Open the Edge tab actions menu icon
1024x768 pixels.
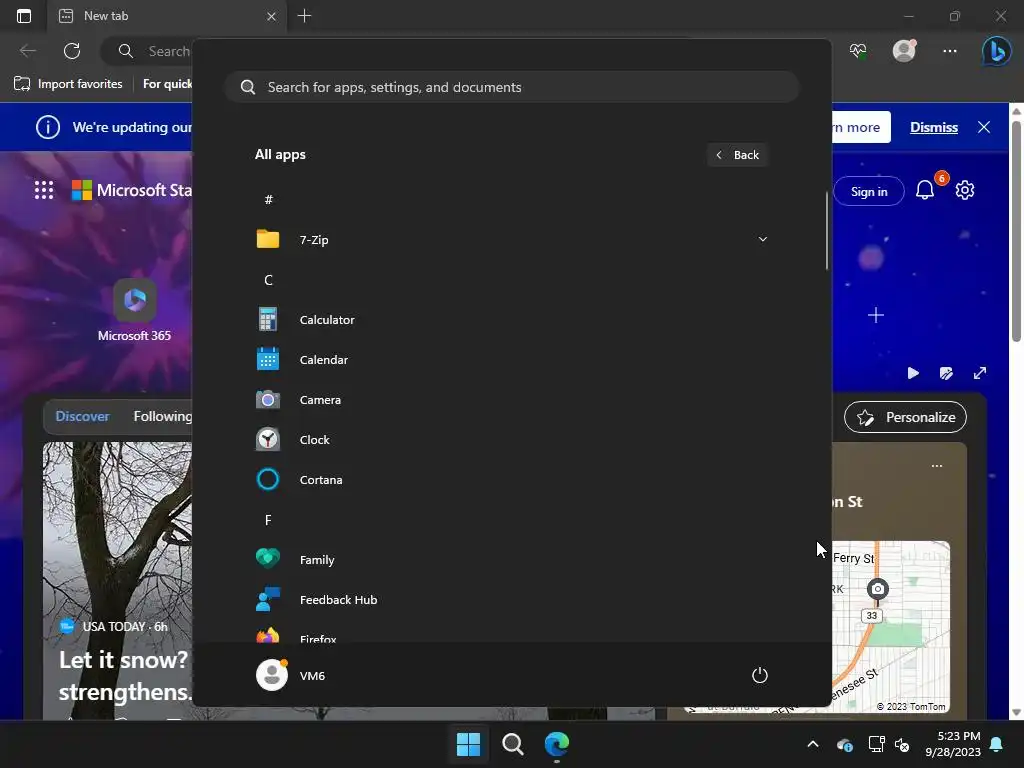coord(24,16)
